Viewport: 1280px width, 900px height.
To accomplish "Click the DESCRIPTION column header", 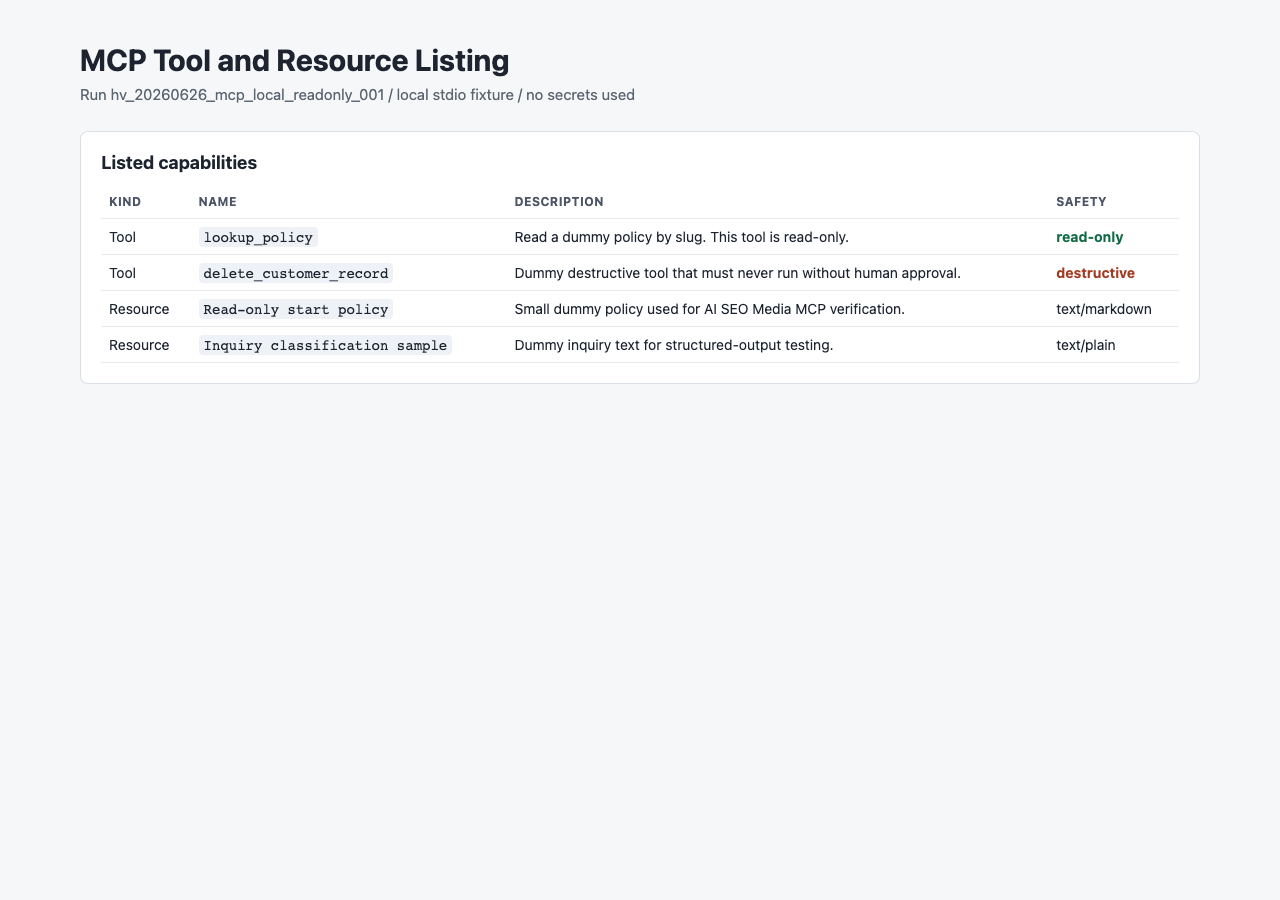I will click(x=559, y=202).
